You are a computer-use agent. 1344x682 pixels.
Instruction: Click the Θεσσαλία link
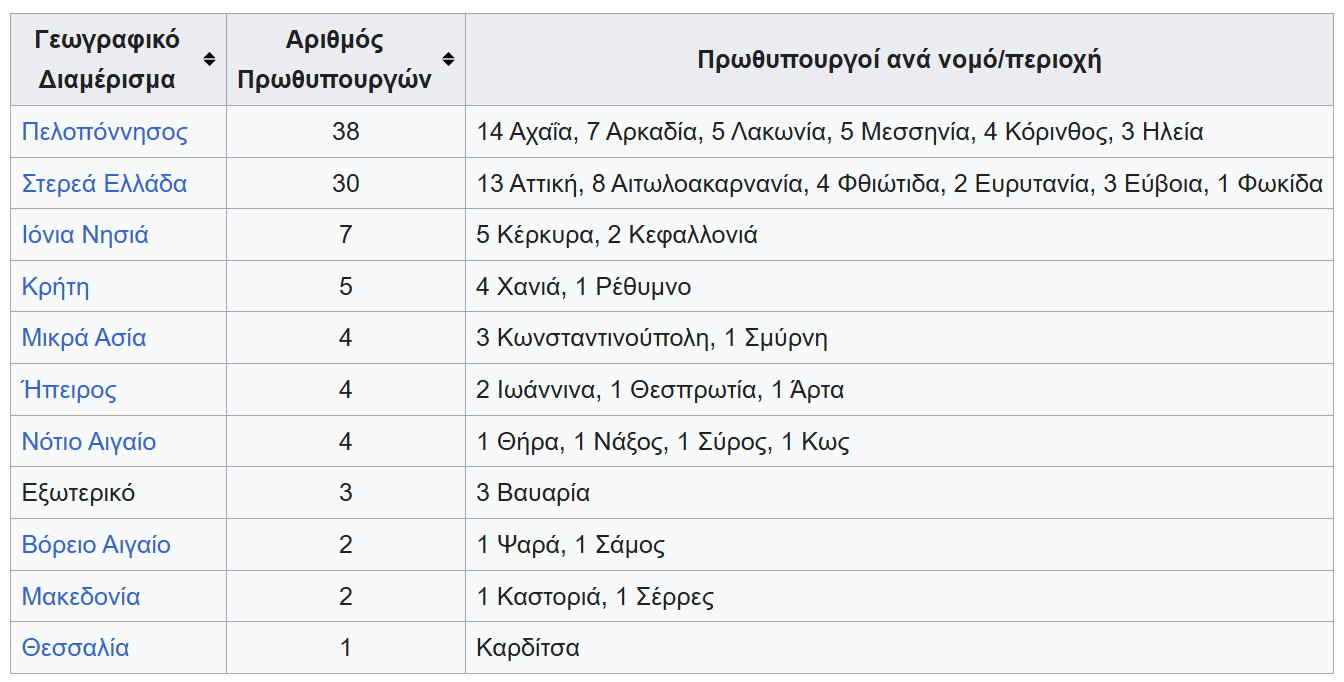[75, 648]
